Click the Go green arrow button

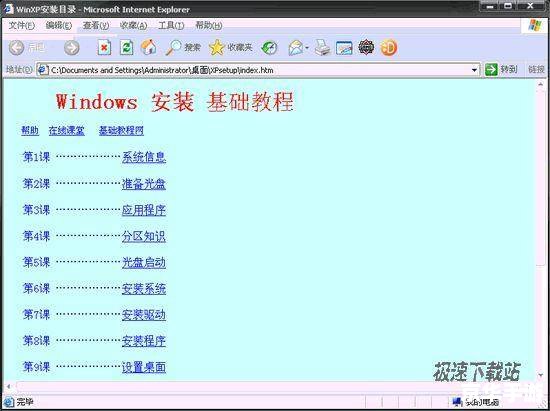pos(491,69)
